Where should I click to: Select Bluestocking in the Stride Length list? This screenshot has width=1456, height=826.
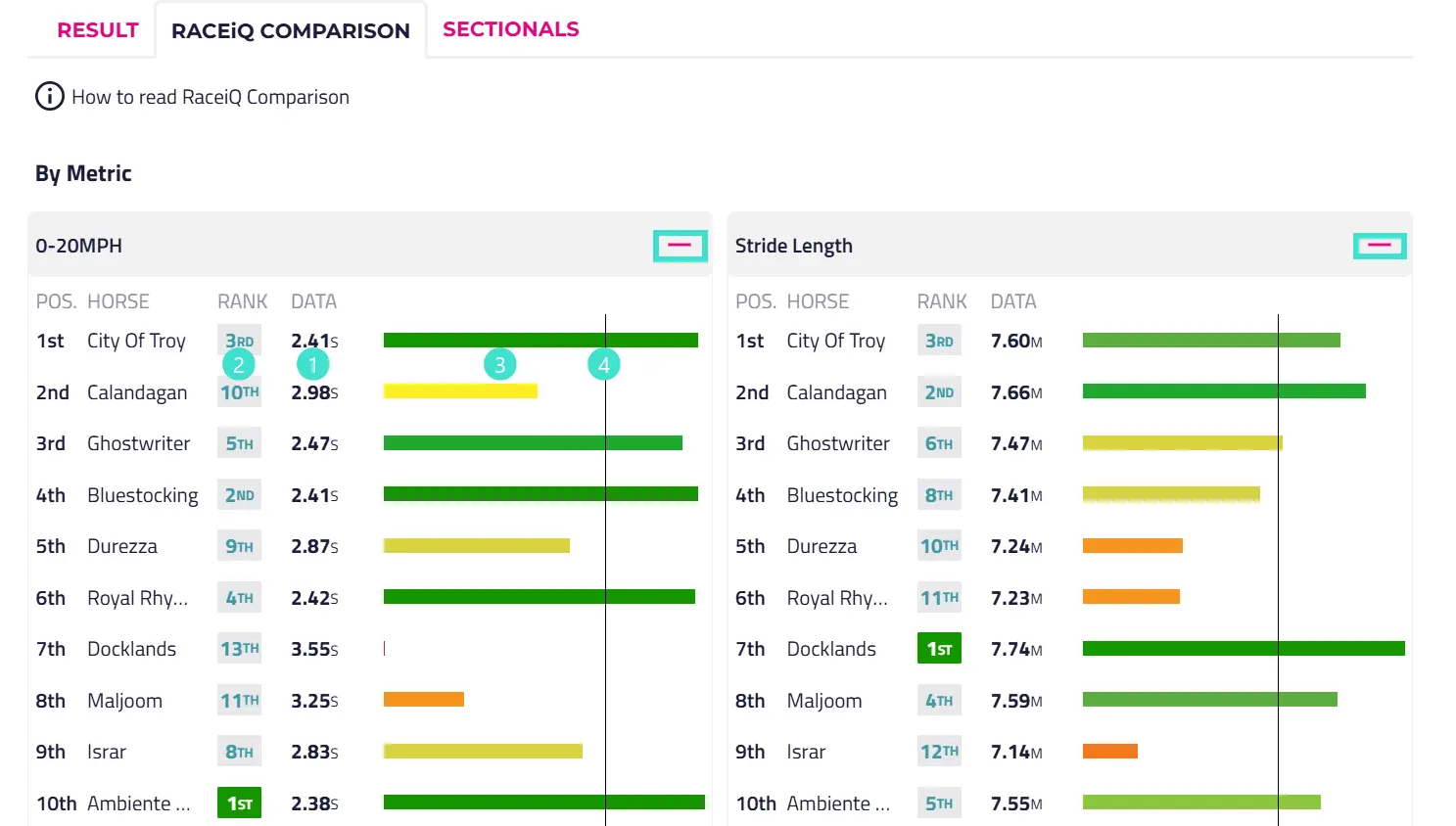point(842,495)
